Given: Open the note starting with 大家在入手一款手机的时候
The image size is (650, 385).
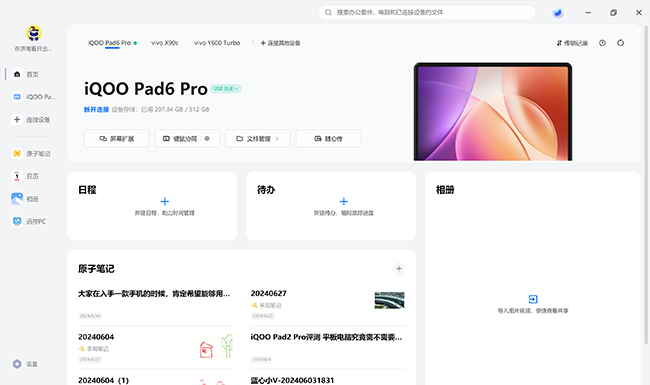Looking at the screenshot, I should 155,305.
